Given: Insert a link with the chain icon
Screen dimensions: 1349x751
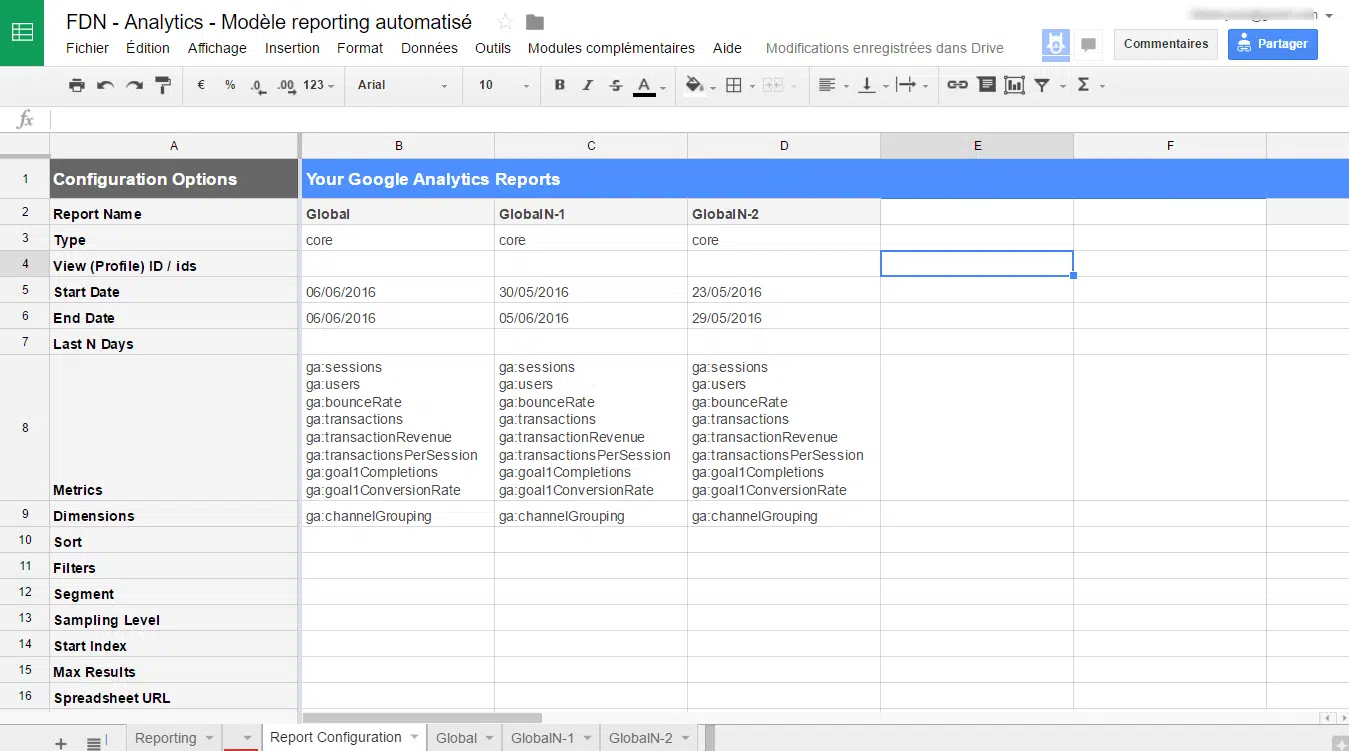Looking at the screenshot, I should click(x=957, y=86).
